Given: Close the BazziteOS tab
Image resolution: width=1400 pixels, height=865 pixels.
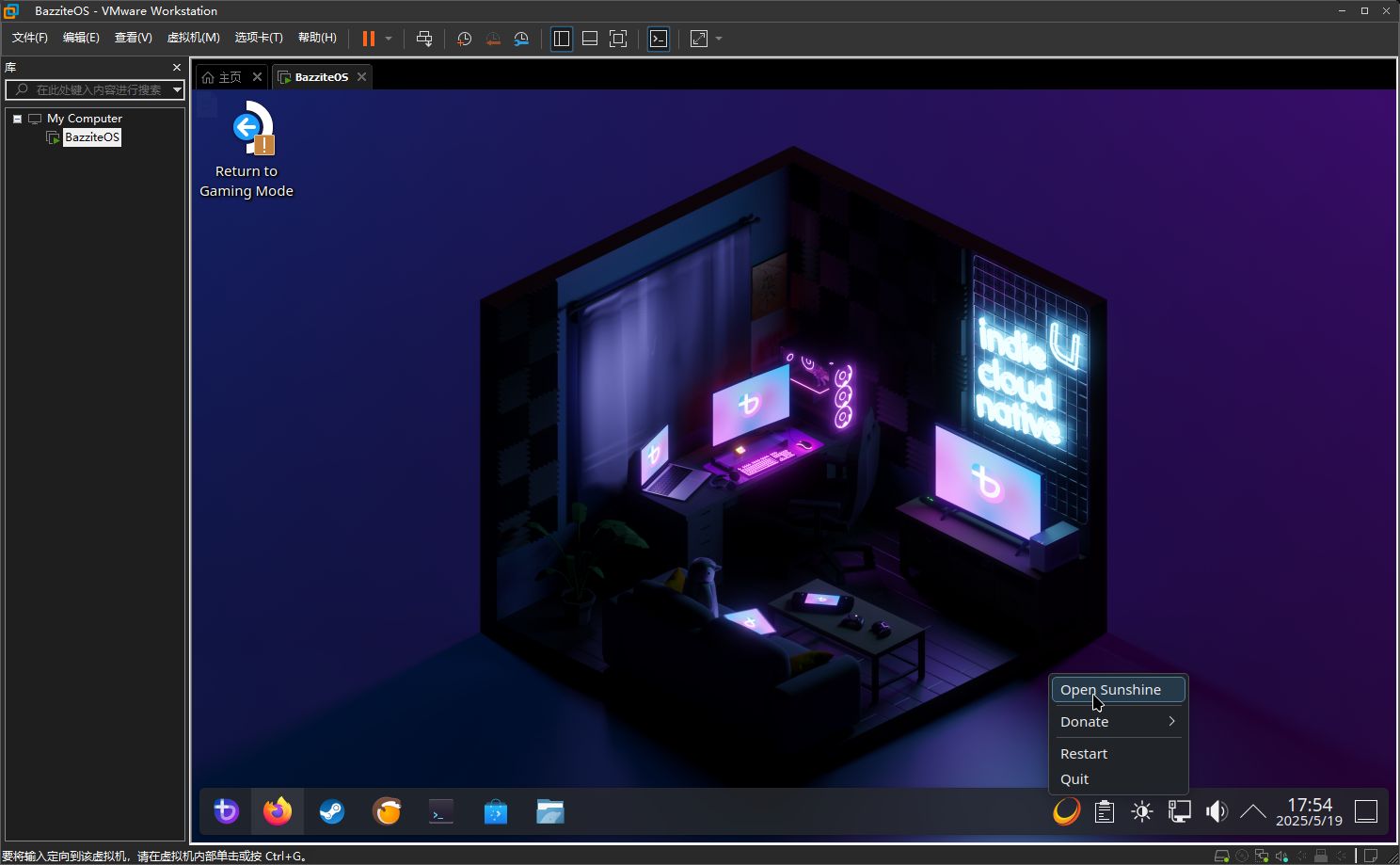Looking at the screenshot, I should coord(362,77).
